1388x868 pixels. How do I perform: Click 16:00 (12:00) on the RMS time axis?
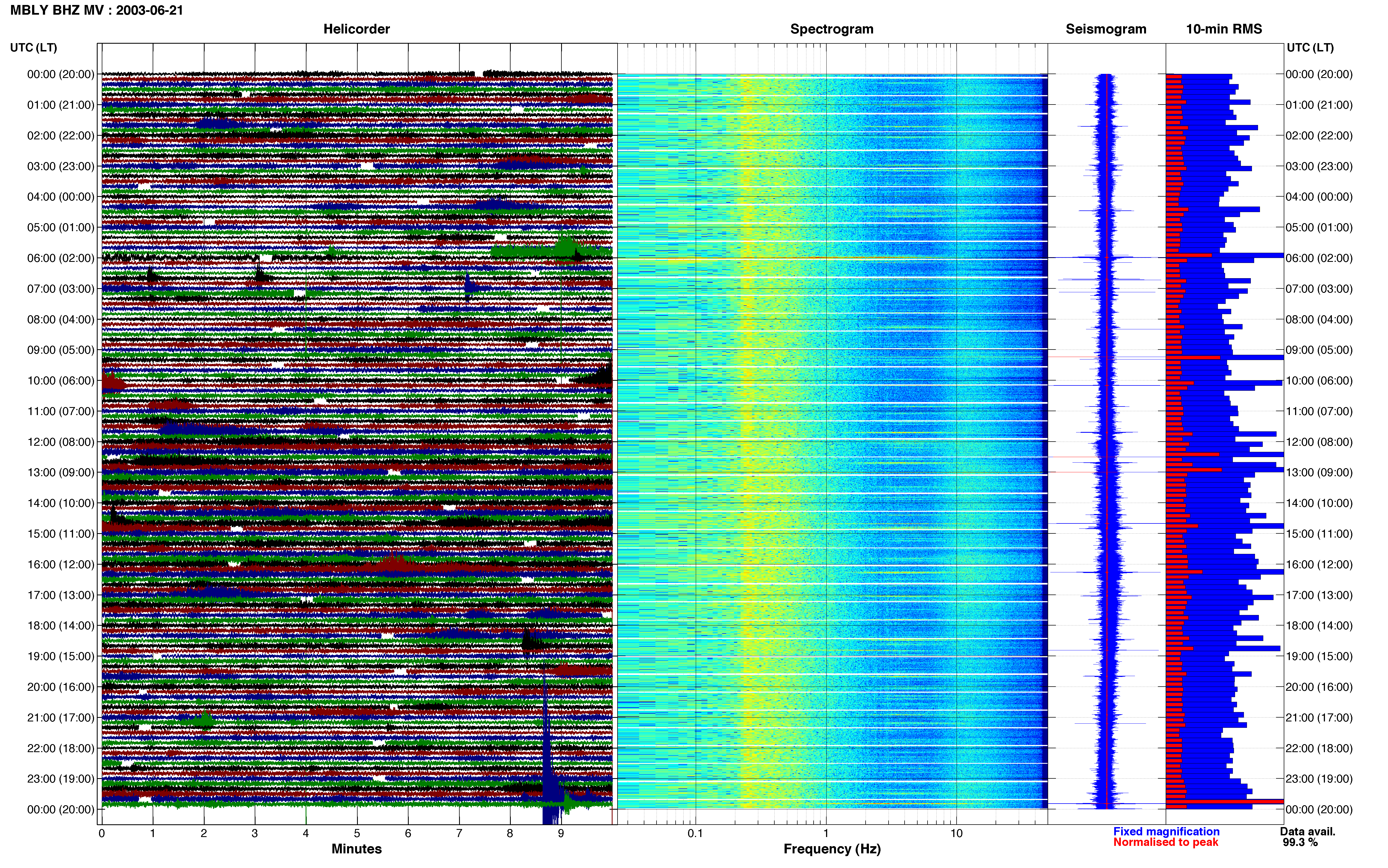[1319, 564]
